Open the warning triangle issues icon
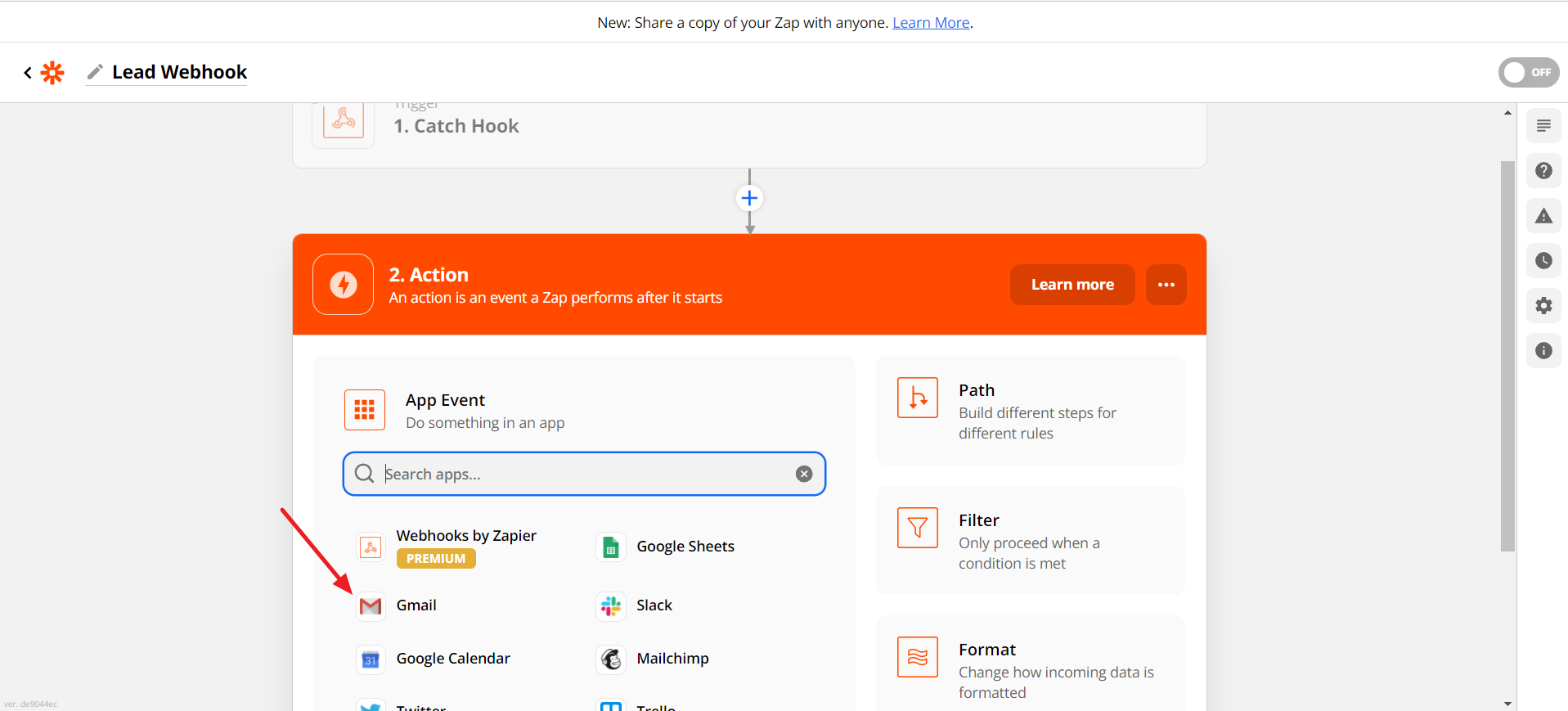1568x711 pixels. [x=1543, y=216]
